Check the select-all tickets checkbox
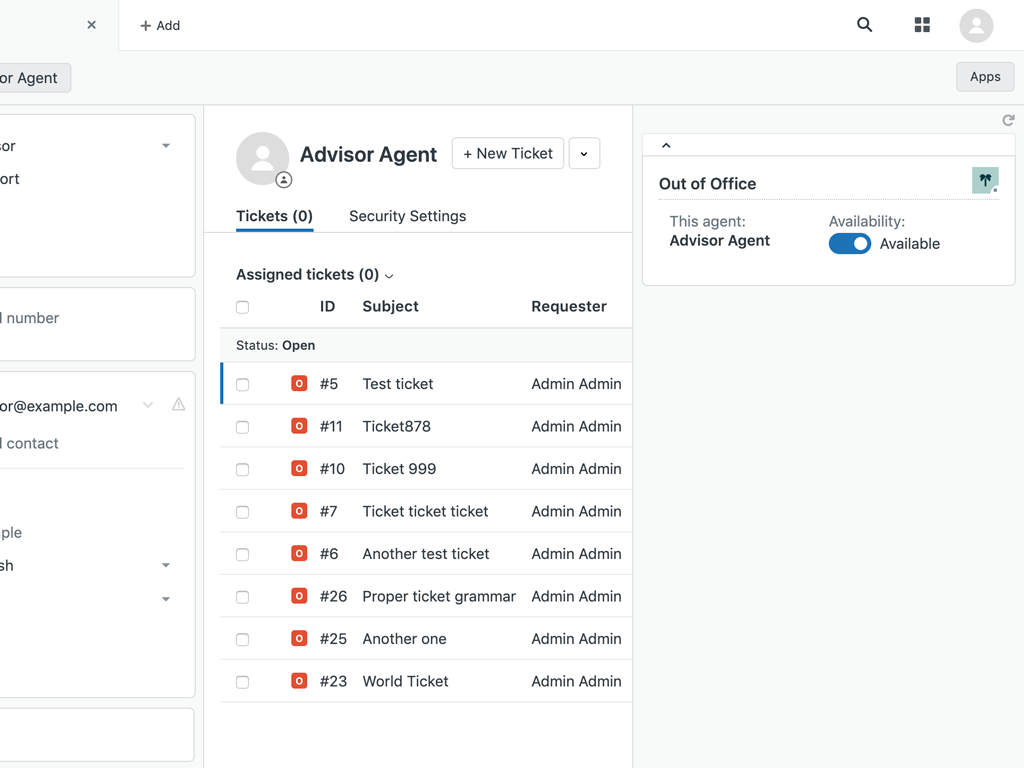This screenshot has height=768, width=1024. tap(242, 307)
